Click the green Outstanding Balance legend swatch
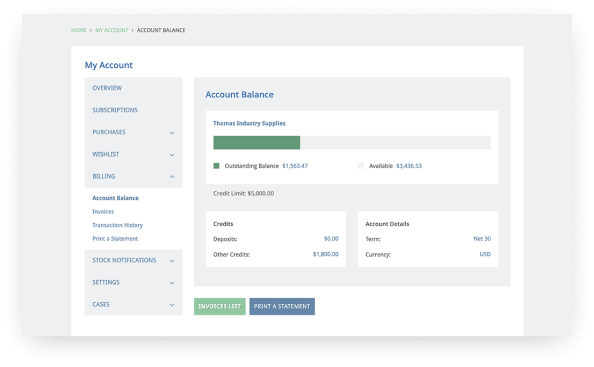594x367 pixels. click(x=216, y=166)
